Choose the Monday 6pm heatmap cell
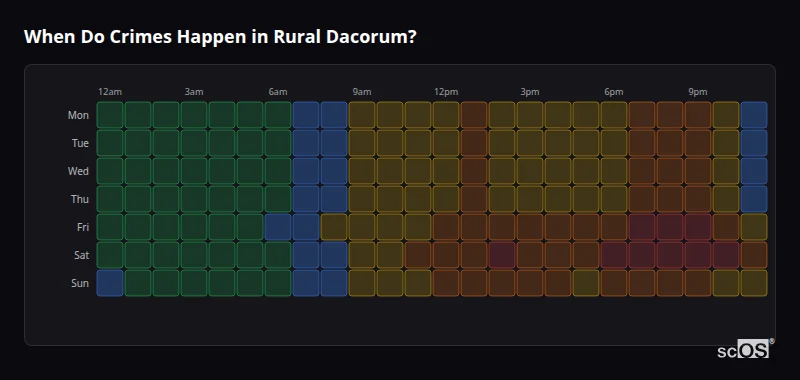Screen dimensions: 800x380 614,115
